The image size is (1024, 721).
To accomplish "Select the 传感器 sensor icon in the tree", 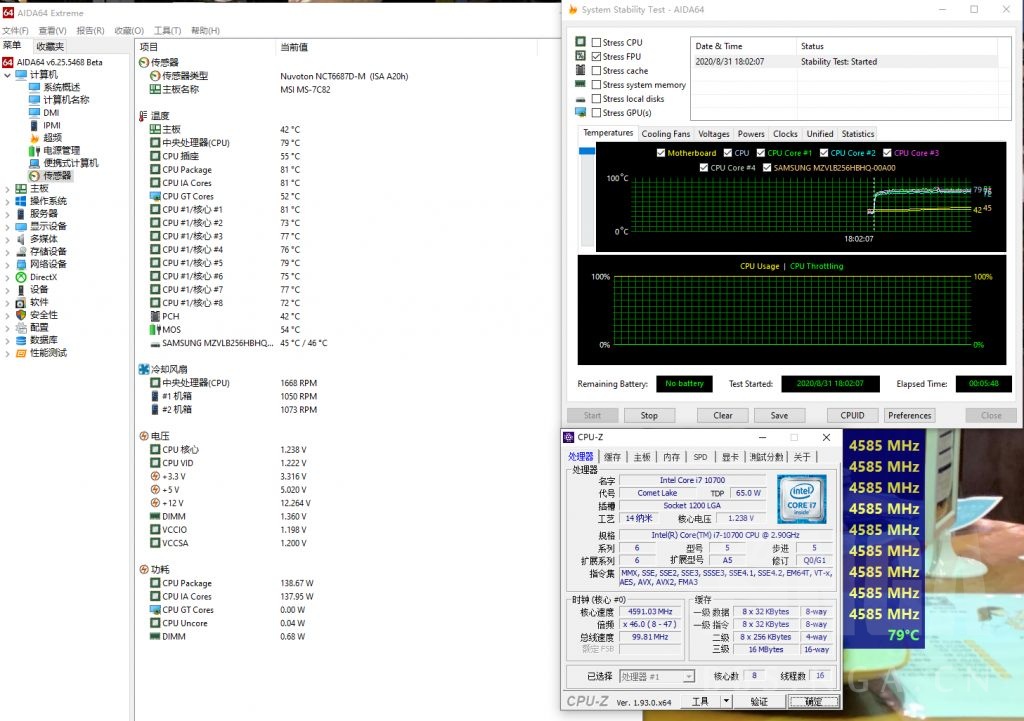I will coord(34,176).
